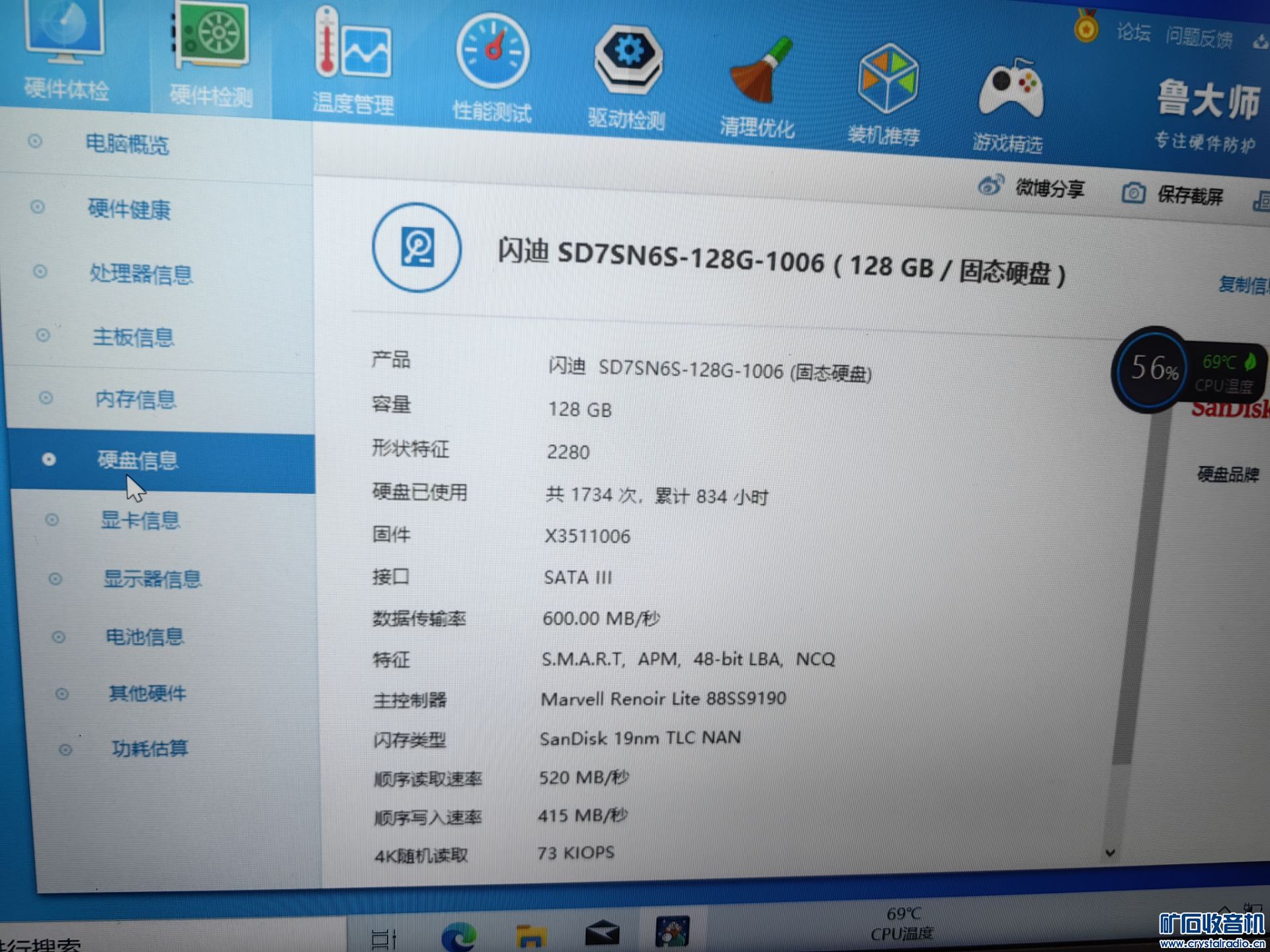This screenshot has width=1270, height=952.
Task: Click the 硬盘品牌 label under the logo
Action: [x=1228, y=474]
